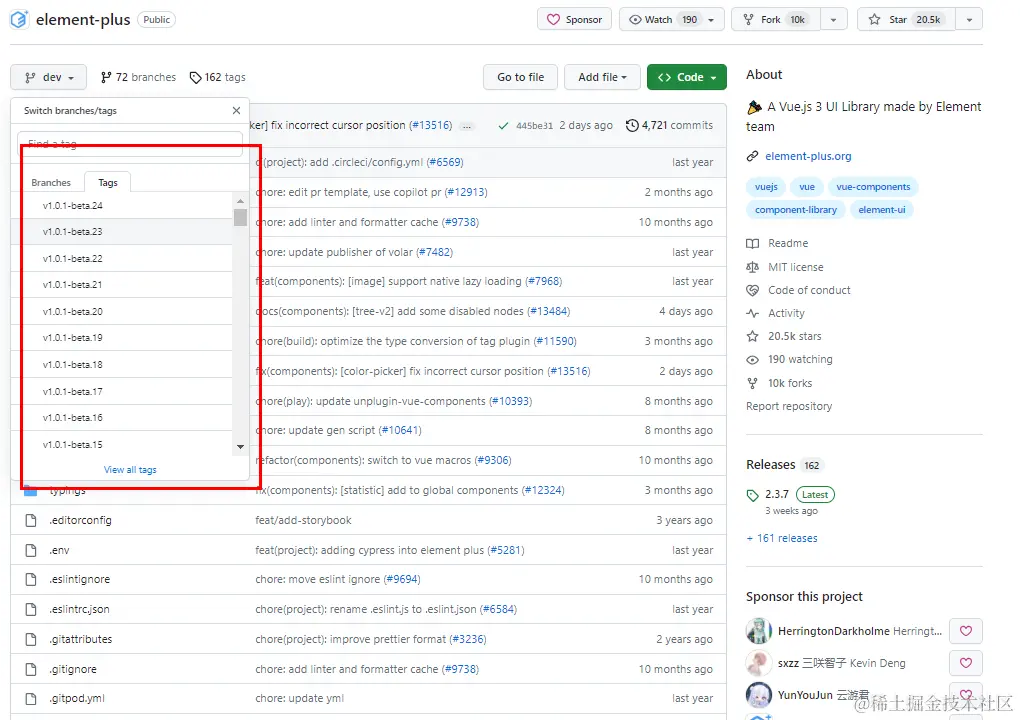
Task: Open the + 161 releases link
Action: tap(782, 539)
